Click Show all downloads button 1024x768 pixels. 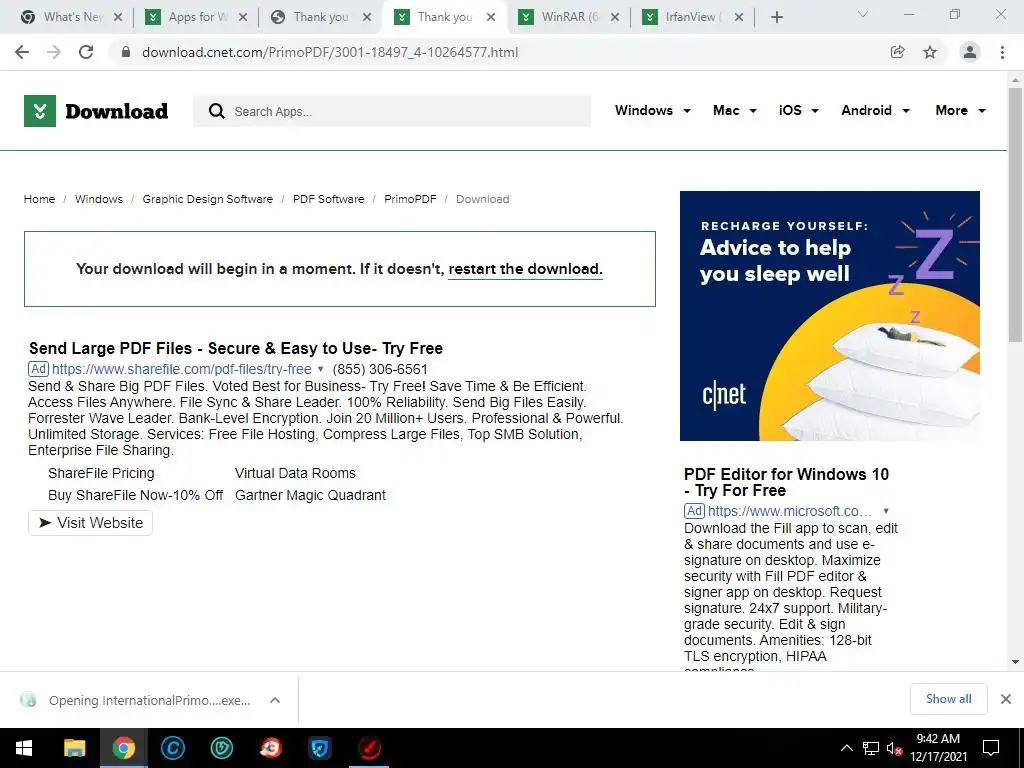pos(948,699)
